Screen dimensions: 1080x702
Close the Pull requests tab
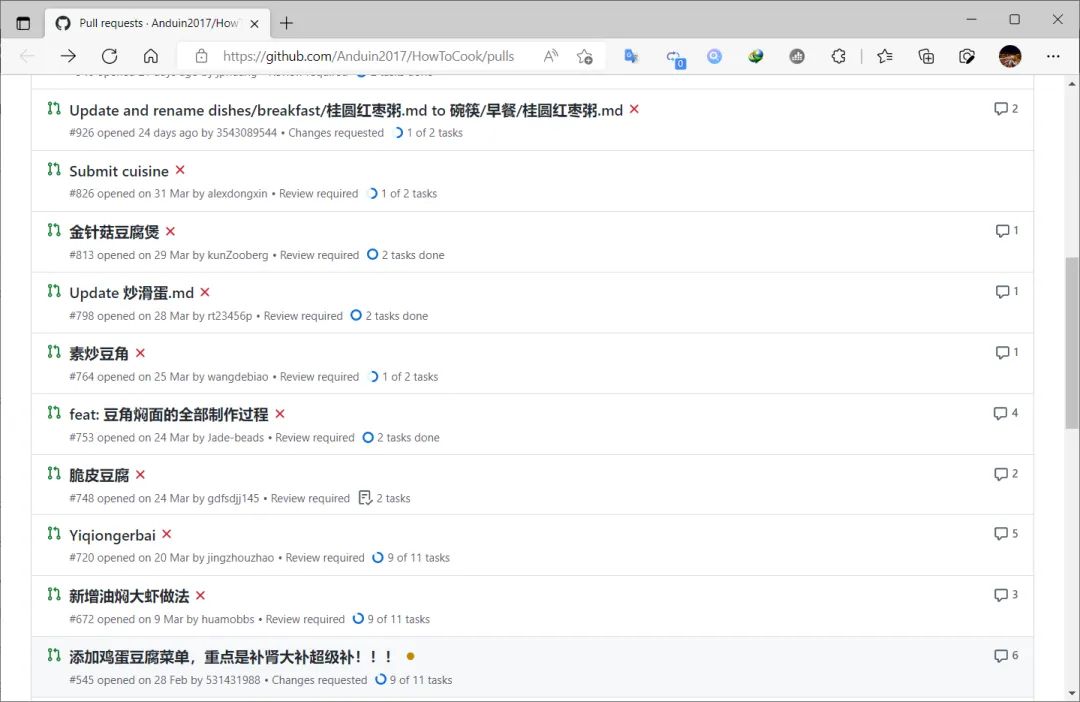click(x=254, y=23)
